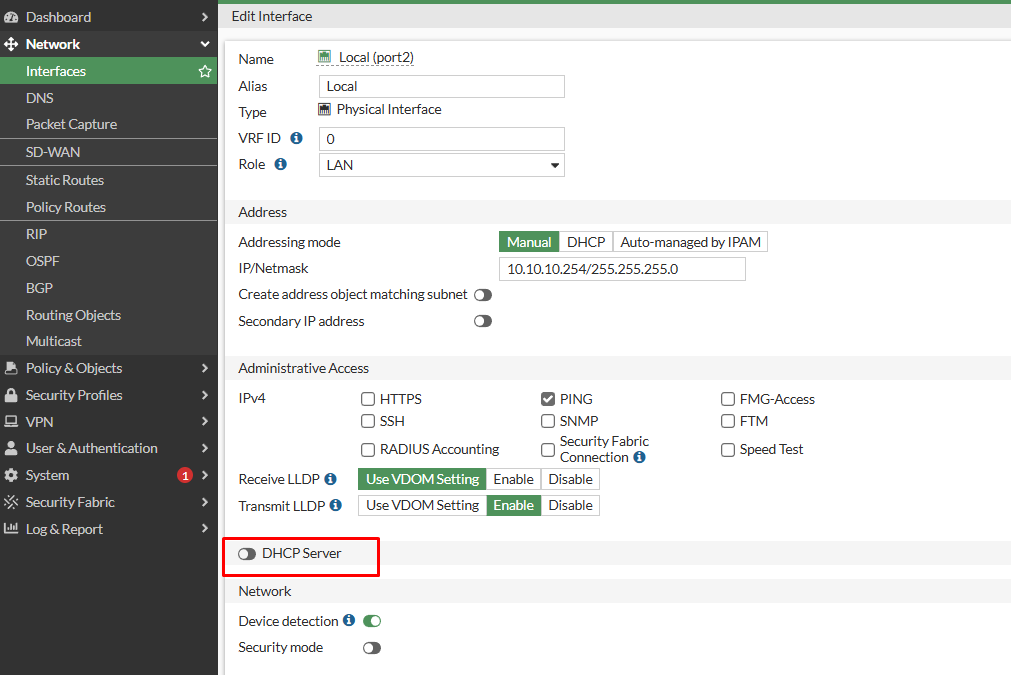Toggle Secondary IP address switch
This screenshot has width=1011, height=675.
coord(483,321)
